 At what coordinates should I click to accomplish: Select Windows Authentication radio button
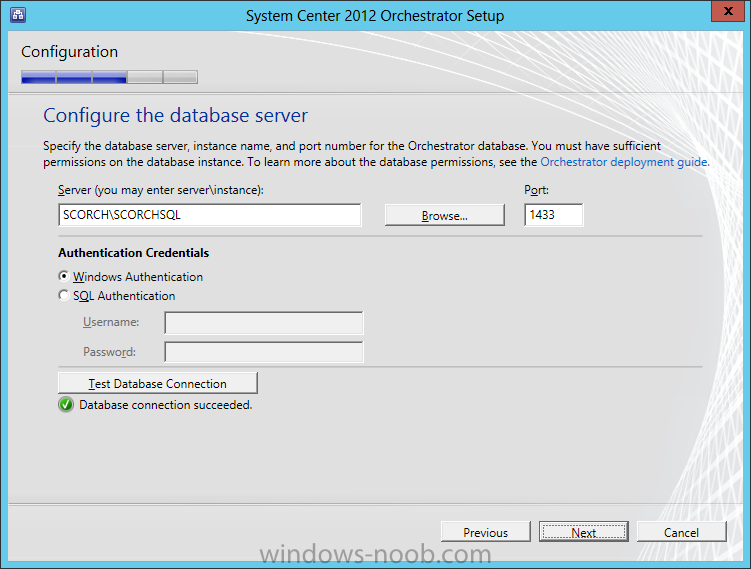(64, 276)
